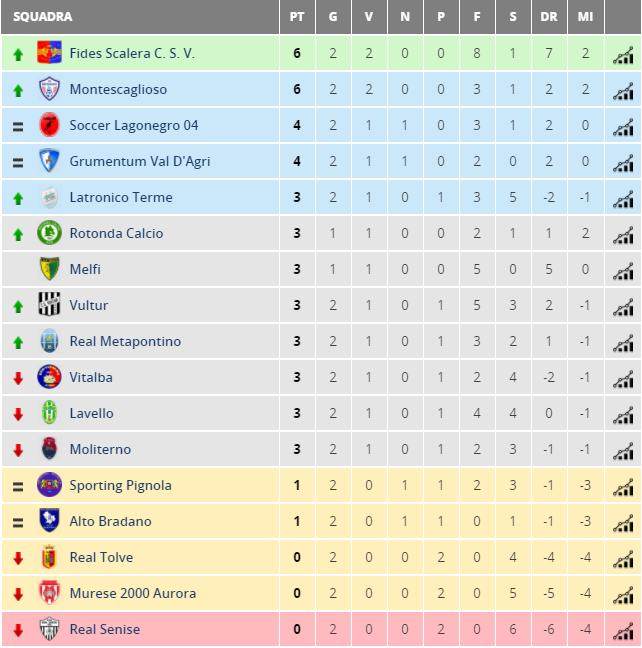
Task: Click the Vitalba team crest
Action: point(49,377)
